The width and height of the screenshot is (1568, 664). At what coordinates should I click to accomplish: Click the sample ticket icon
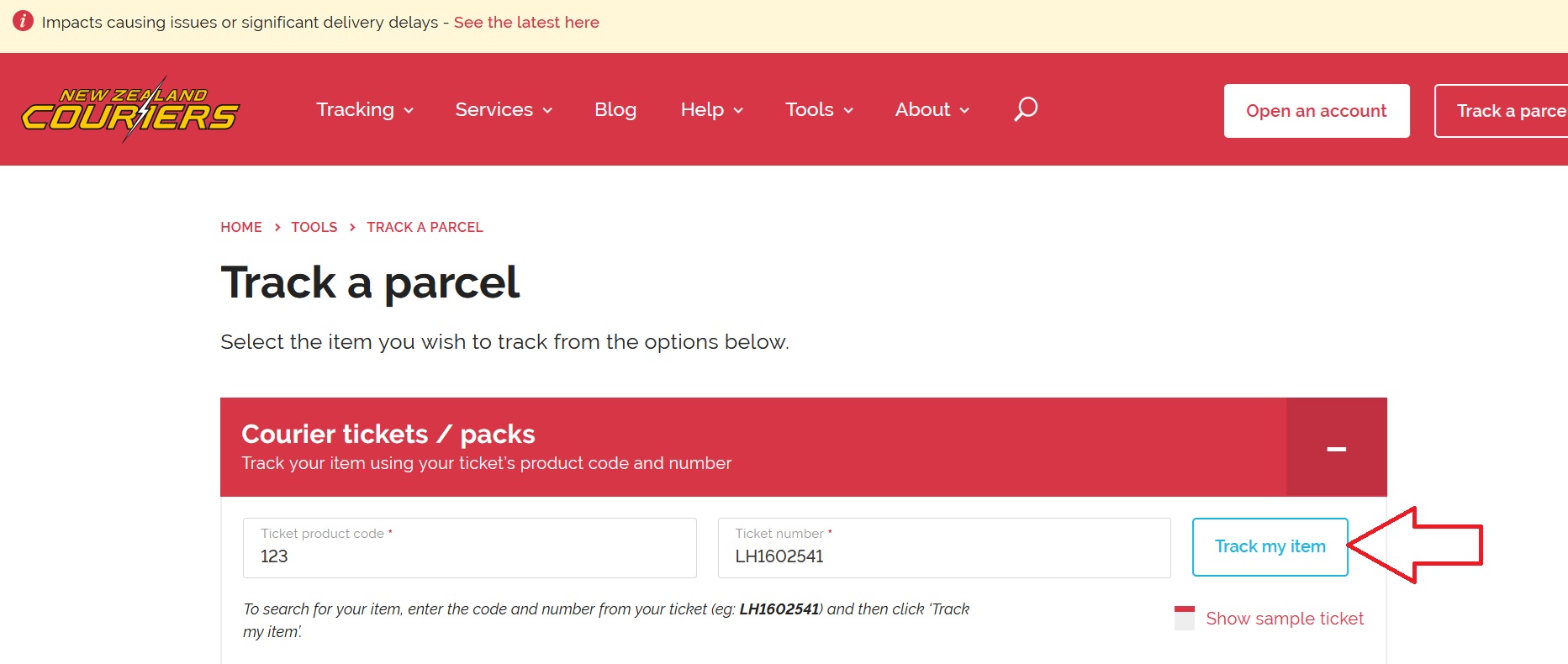pos(1184,618)
